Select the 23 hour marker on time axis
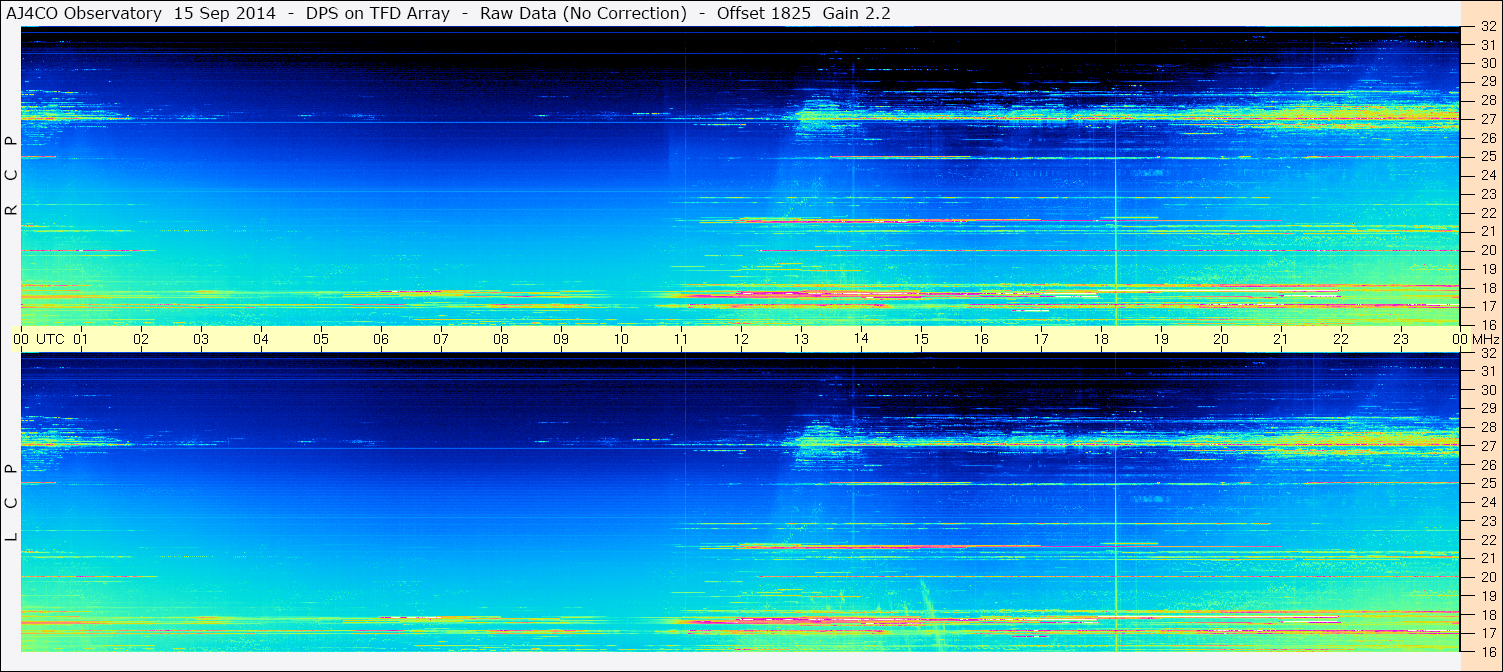The width and height of the screenshot is (1503, 672). coord(1401,339)
